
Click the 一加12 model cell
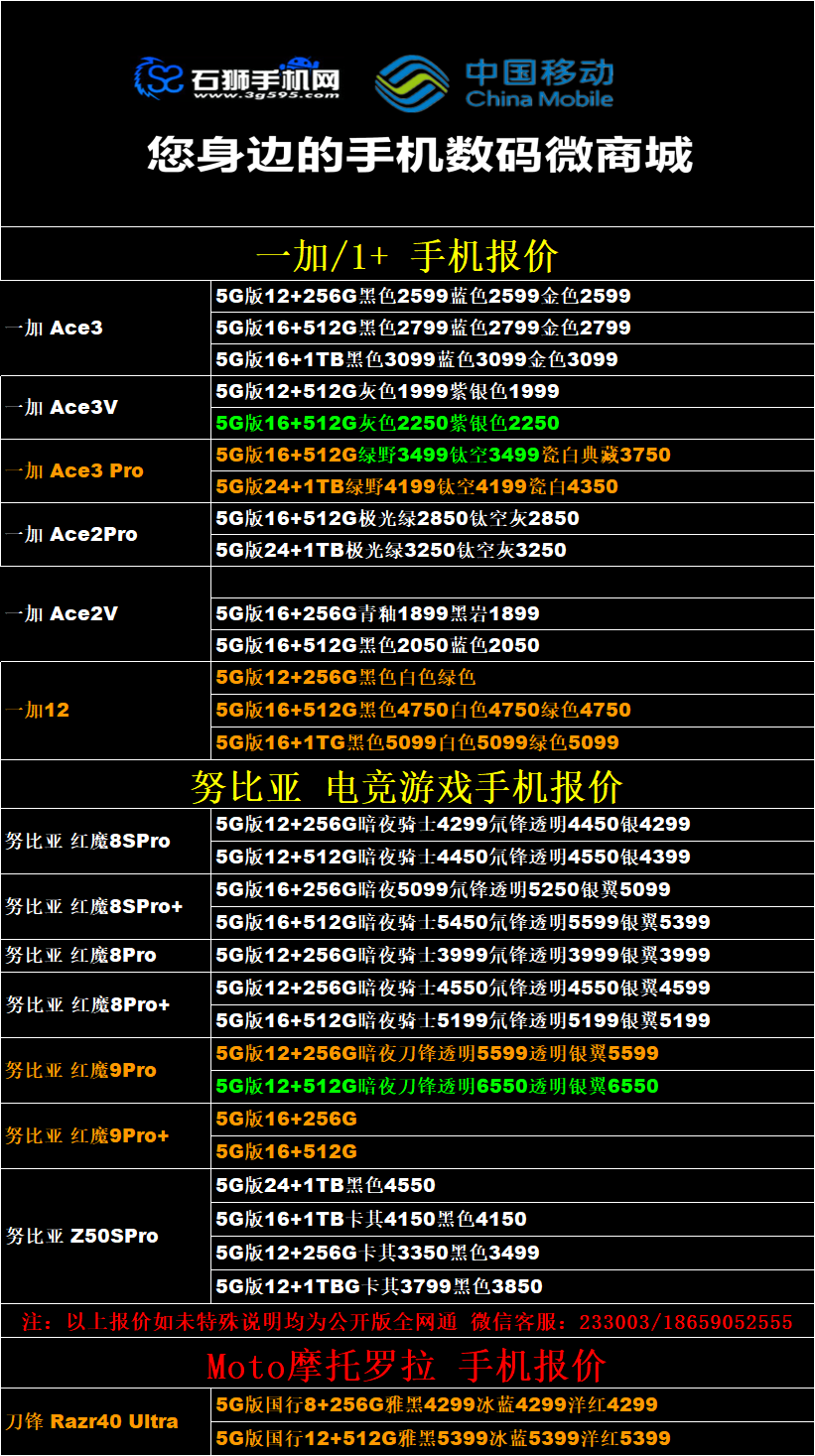point(105,711)
